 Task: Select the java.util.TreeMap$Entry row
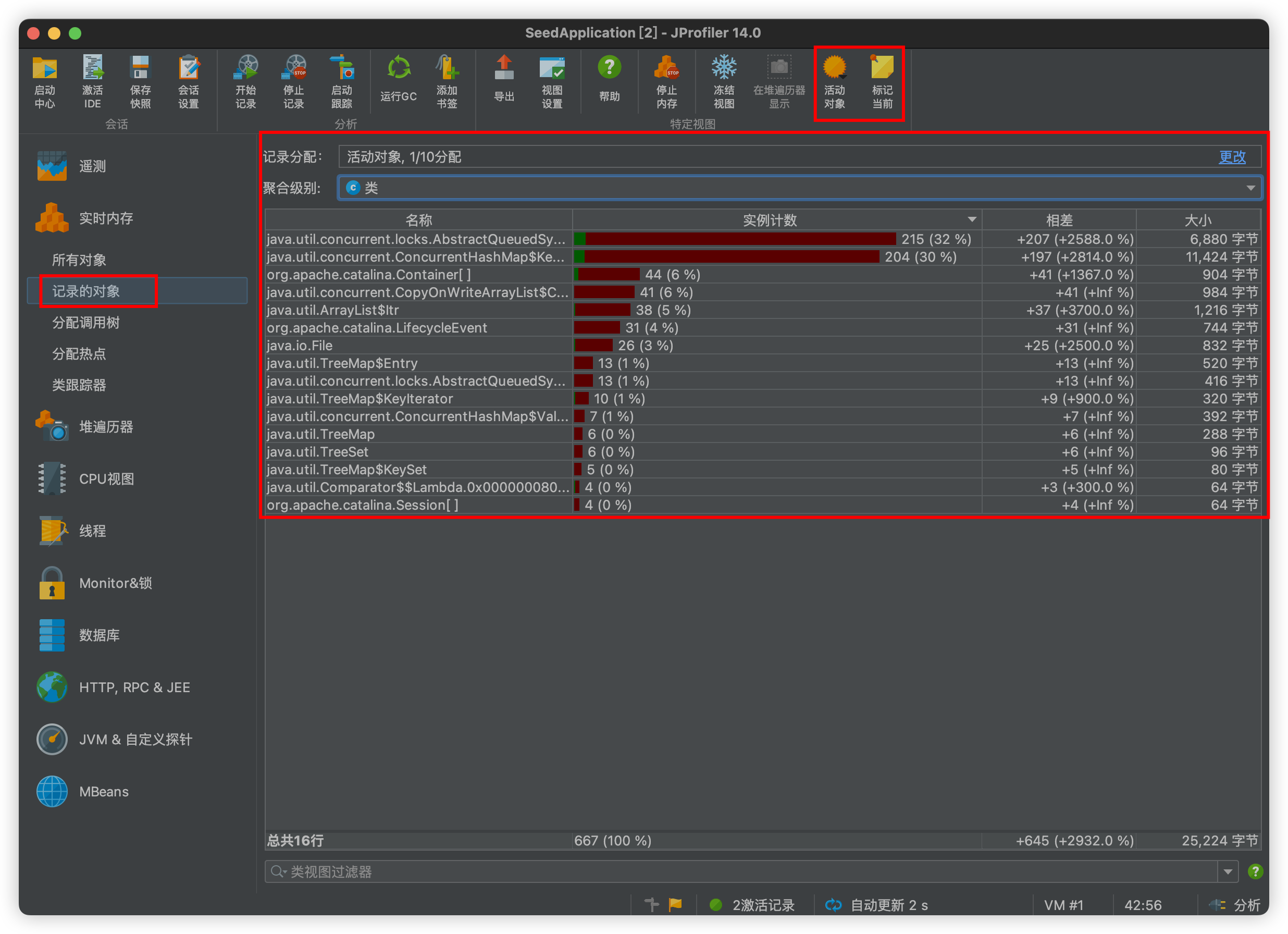[763, 363]
